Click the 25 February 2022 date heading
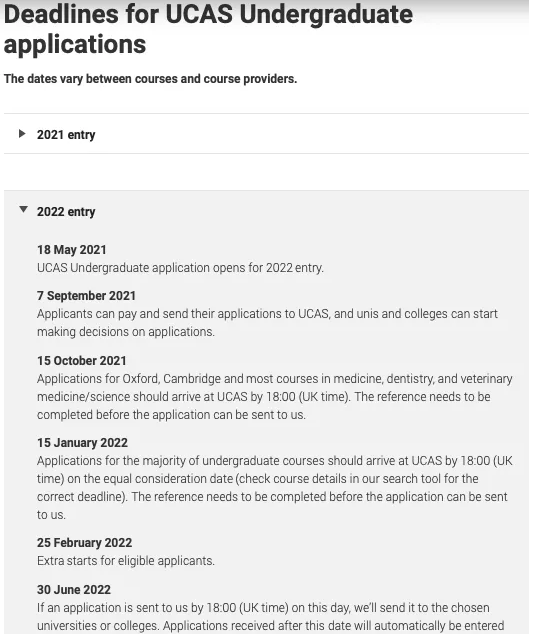The height and width of the screenshot is (634, 536). point(84,543)
